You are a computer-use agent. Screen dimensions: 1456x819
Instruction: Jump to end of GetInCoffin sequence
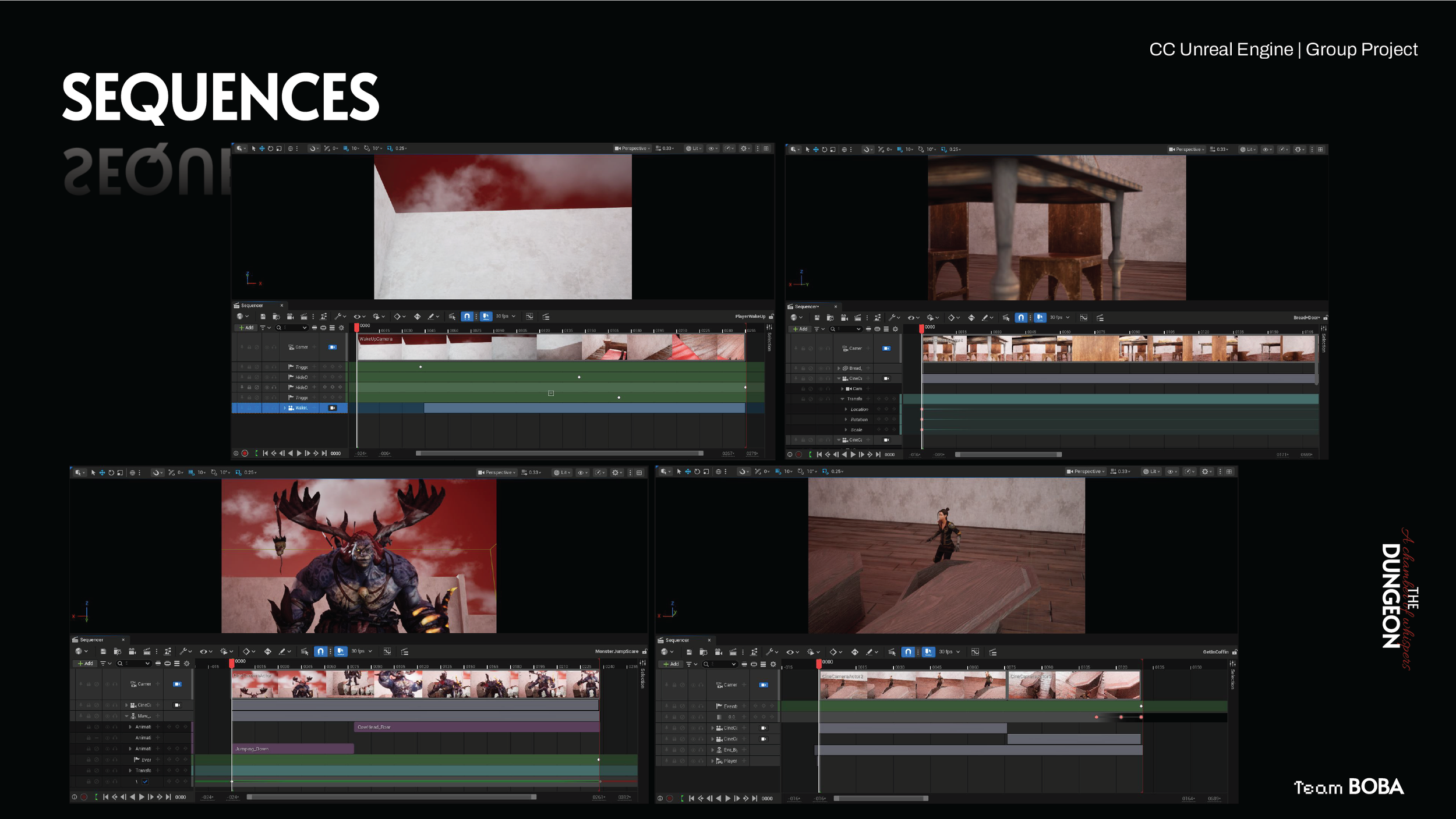755,799
